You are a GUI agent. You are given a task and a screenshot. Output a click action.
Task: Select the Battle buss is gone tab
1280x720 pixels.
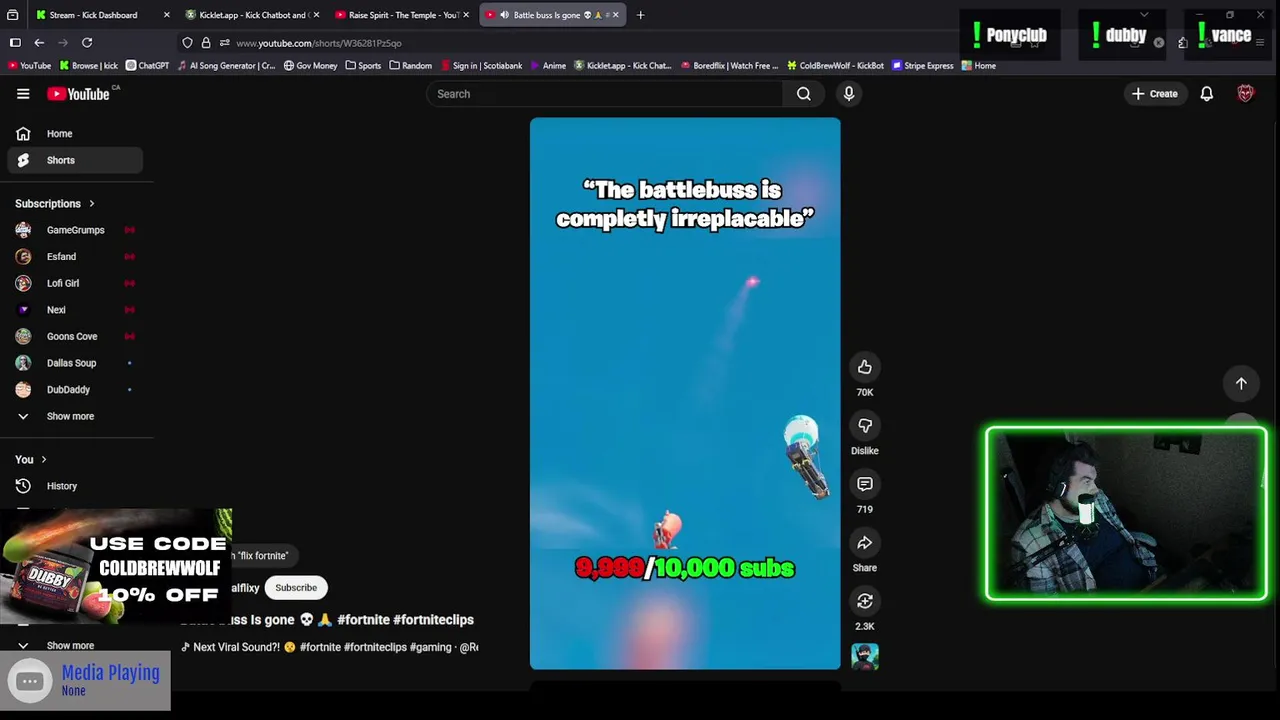[x=552, y=15]
